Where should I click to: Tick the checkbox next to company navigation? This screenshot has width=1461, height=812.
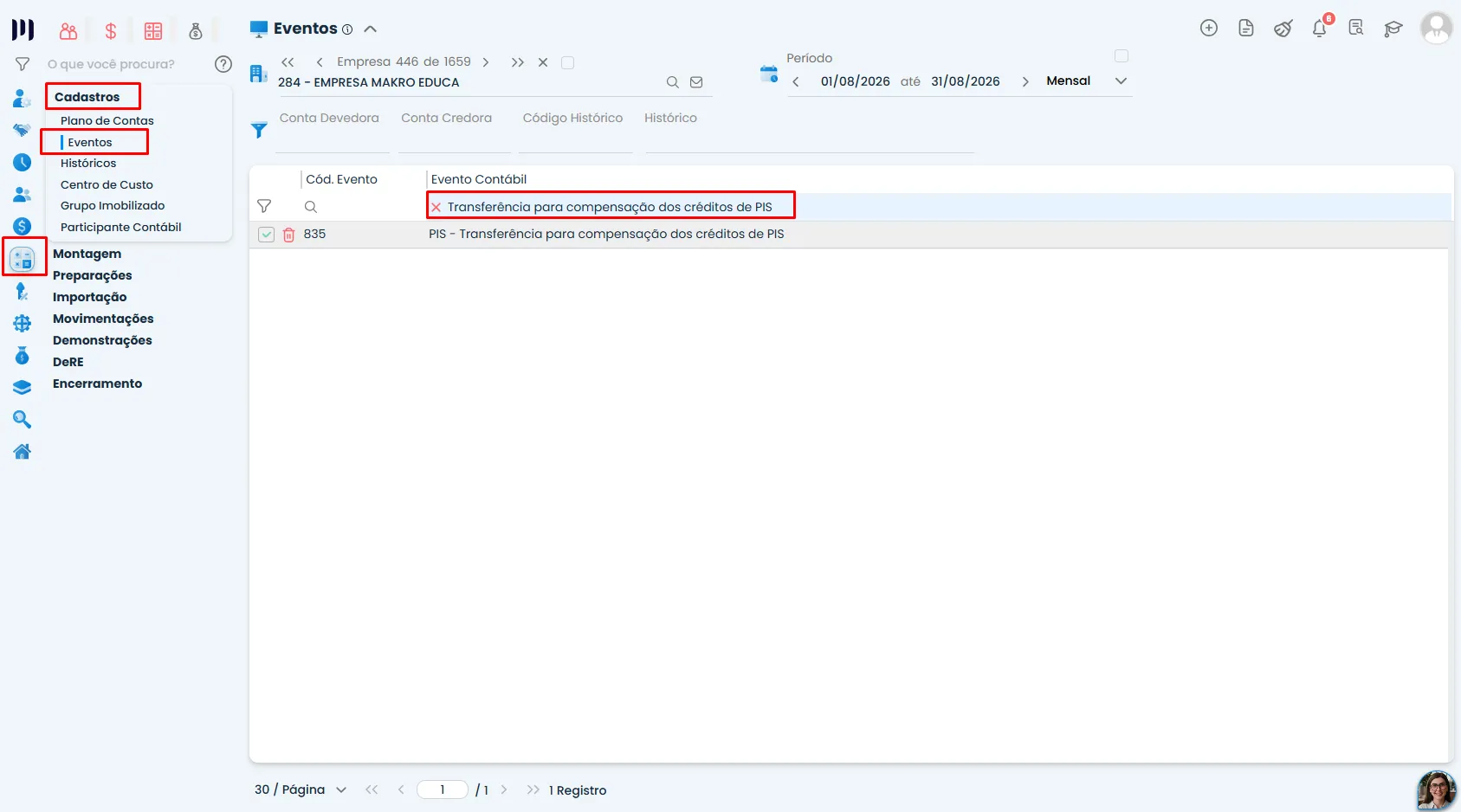(568, 62)
